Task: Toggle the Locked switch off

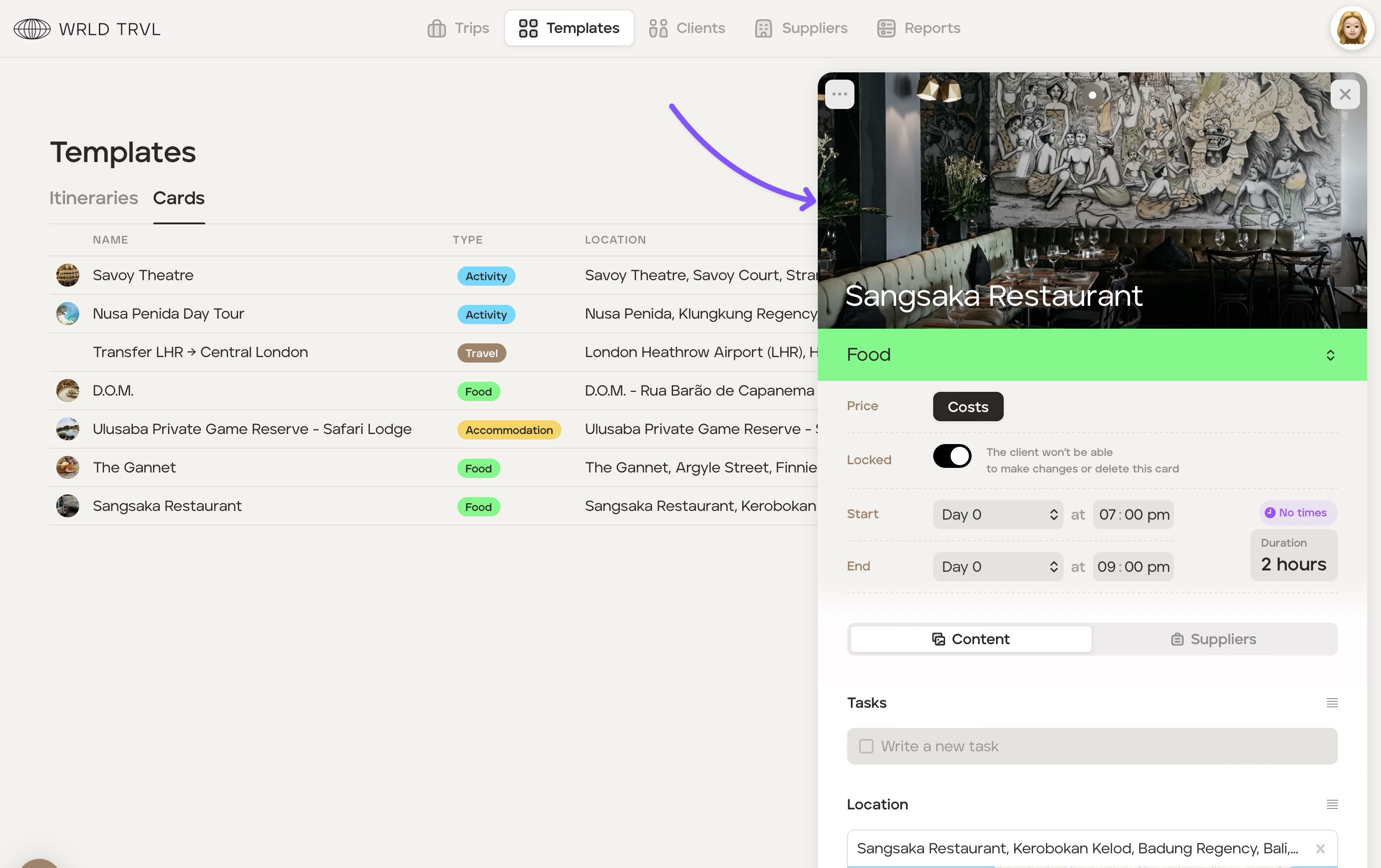Action: (x=952, y=456)
